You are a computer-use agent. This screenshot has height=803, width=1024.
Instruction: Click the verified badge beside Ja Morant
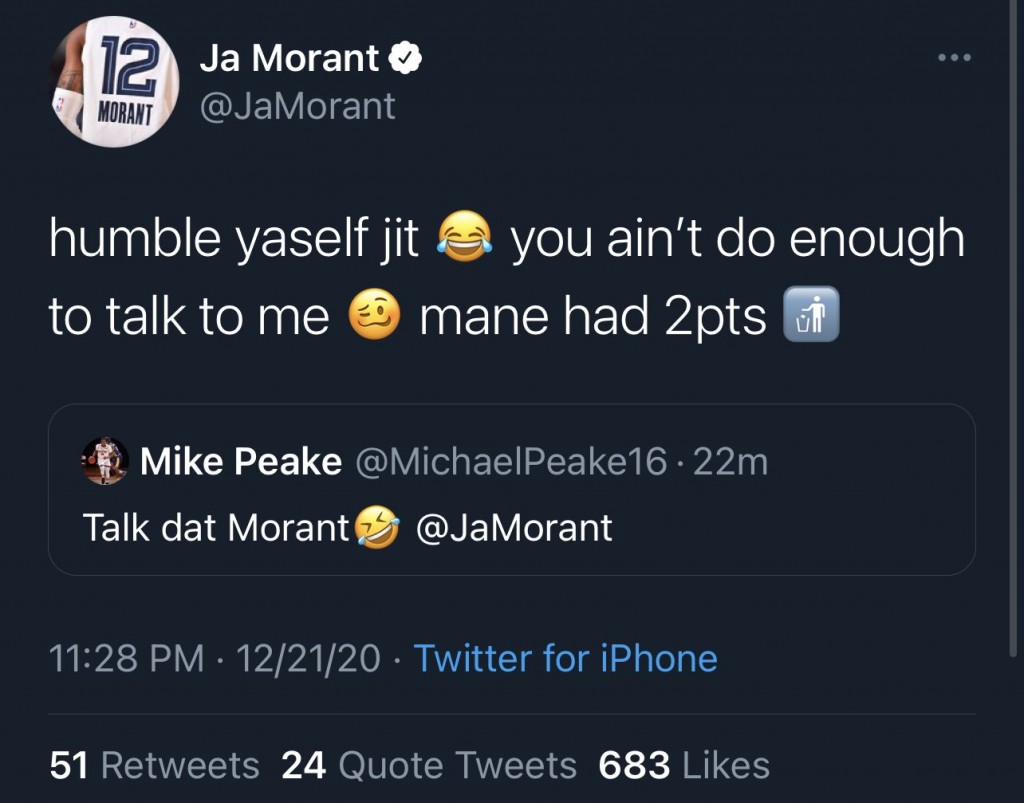[404, 60]
